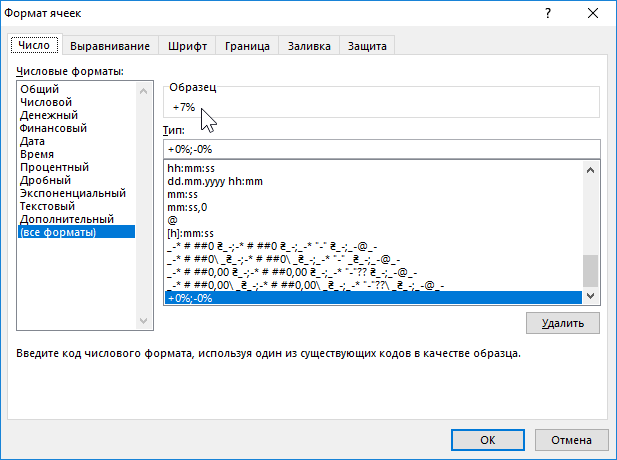Select the +0%;-0% list entry
617x460 pixels.
(373, 298)
